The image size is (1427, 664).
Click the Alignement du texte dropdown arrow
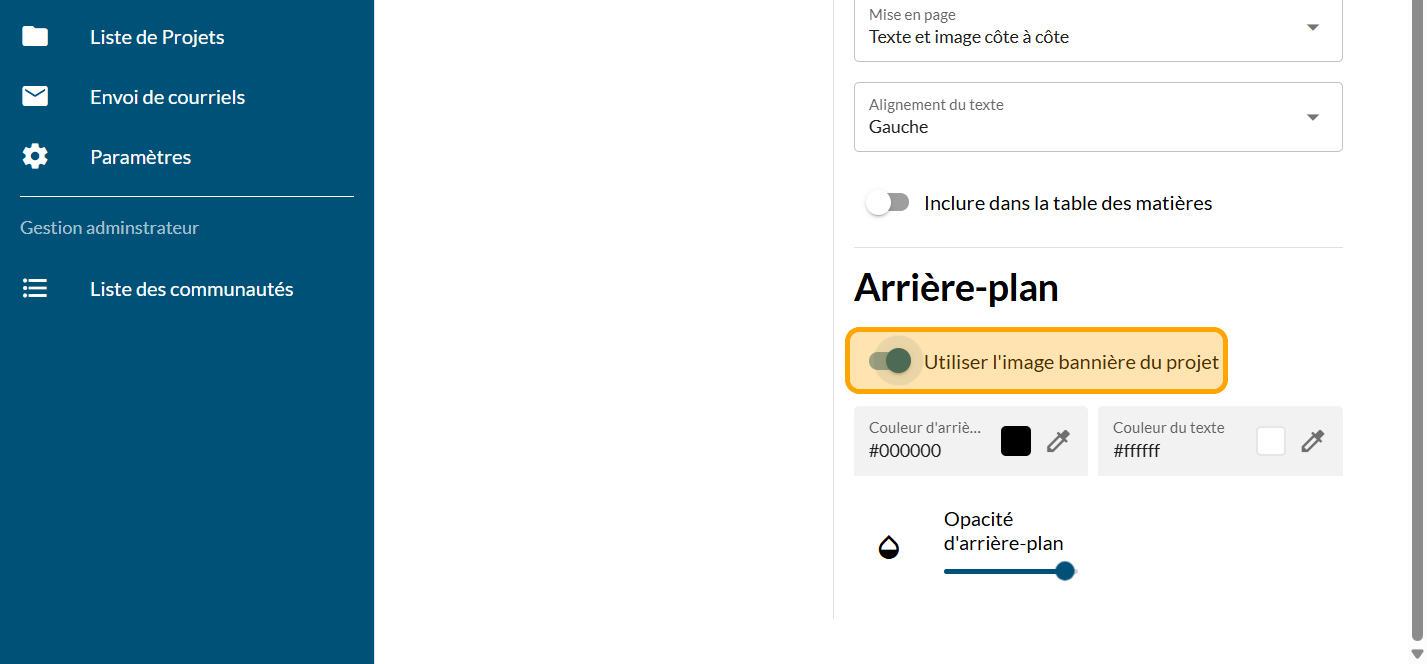1313,117
